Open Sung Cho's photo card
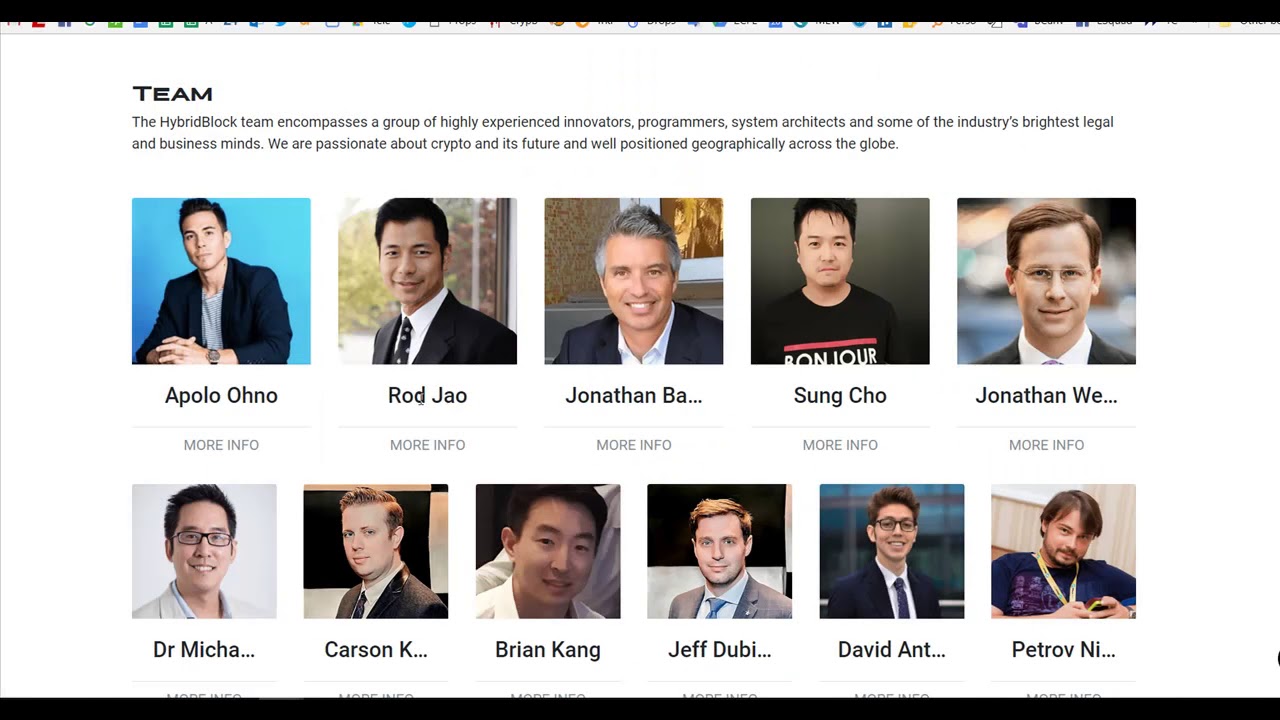This screenshot has width=1280, height=720. pyautogui.click(x=840, y=281)
